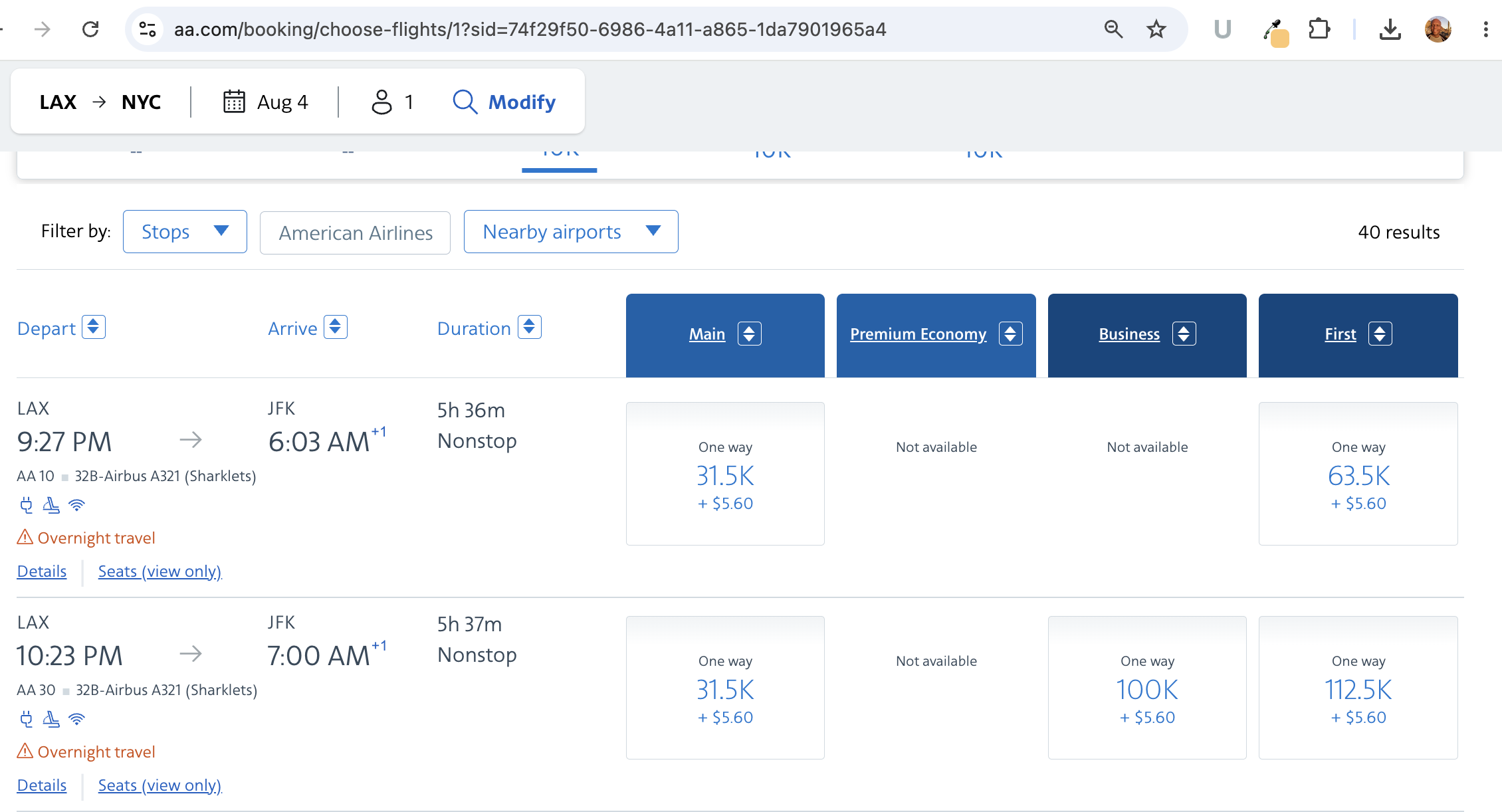Open the U browser extension icon
Image resolution: width=1502 pixels, height=812 pixels.
(x=1222, y=29)
